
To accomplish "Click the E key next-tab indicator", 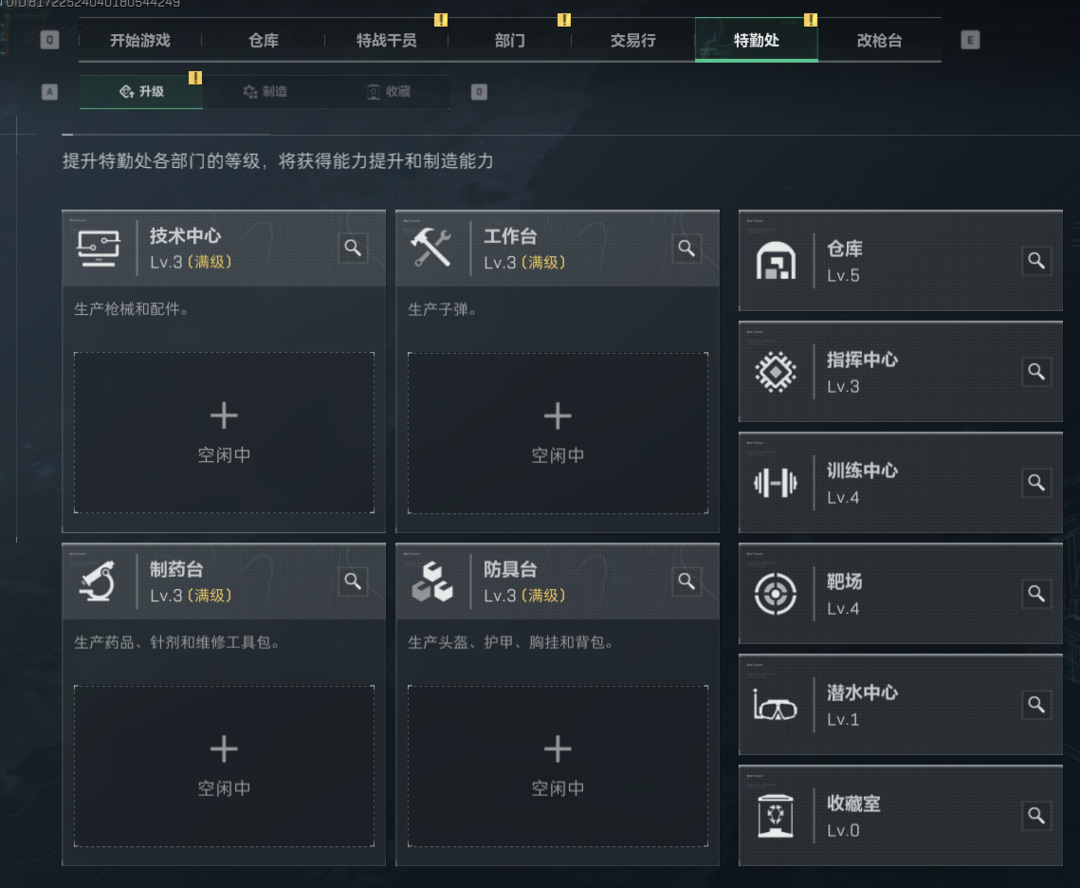I will 970,40.
